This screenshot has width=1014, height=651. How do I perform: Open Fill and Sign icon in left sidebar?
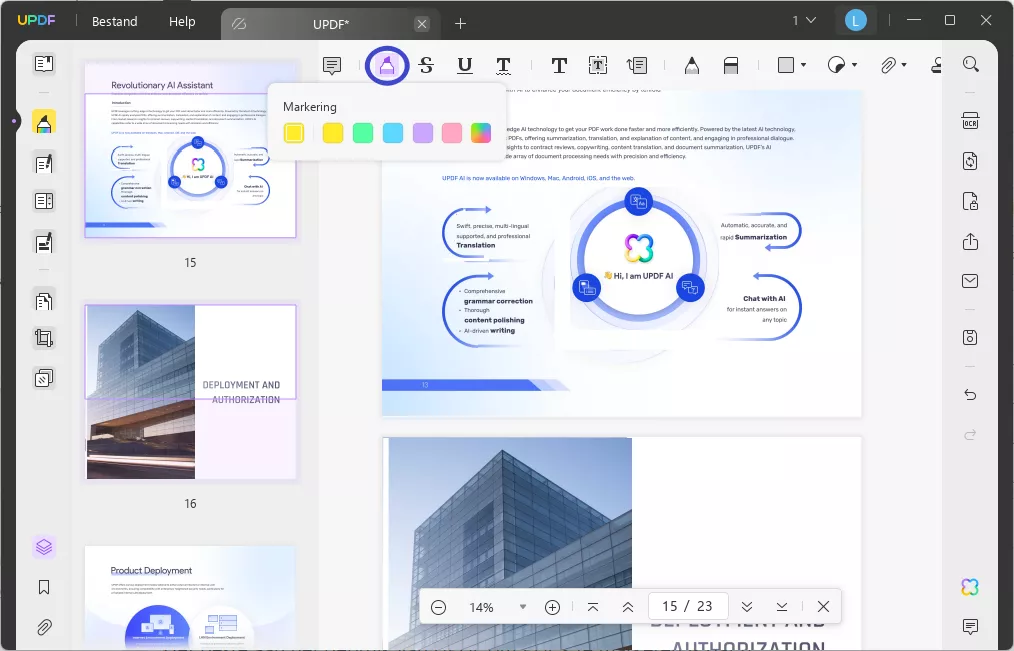pos(44,243)
